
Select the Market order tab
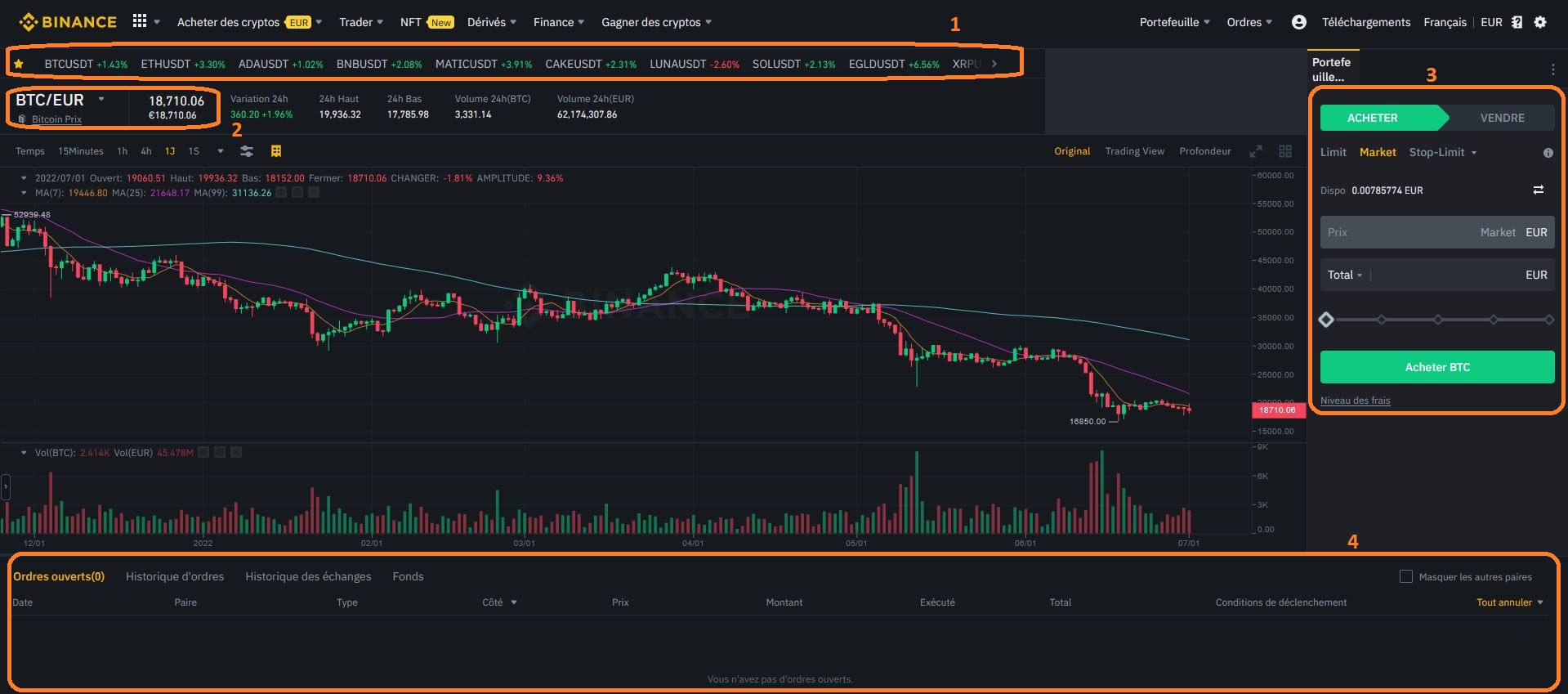(1378, 152)
